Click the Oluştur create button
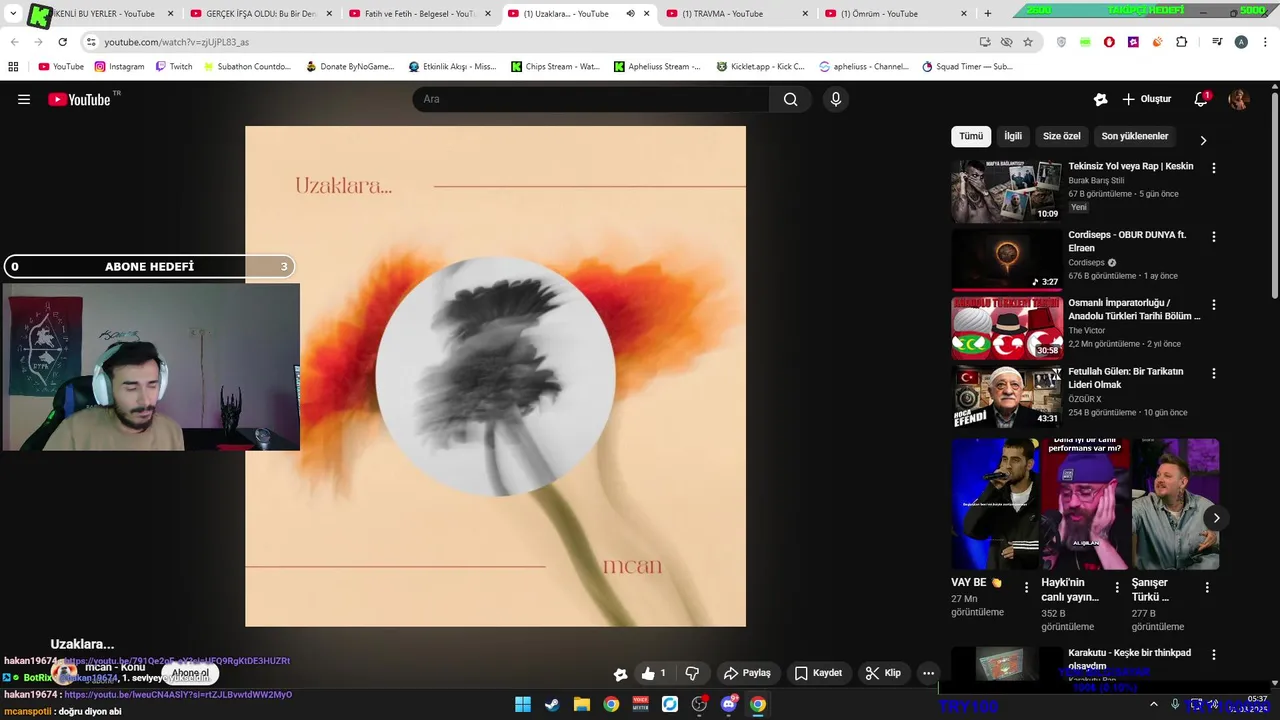Screen dimensions: 1280x720 point(1147,99)
